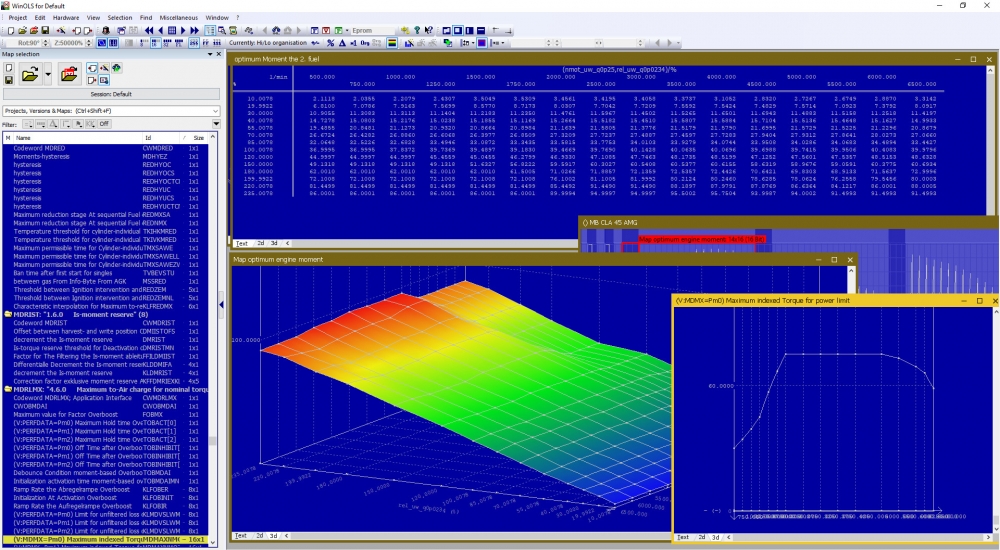Jump to the next map with fast-forward arrow

[193, 31]
